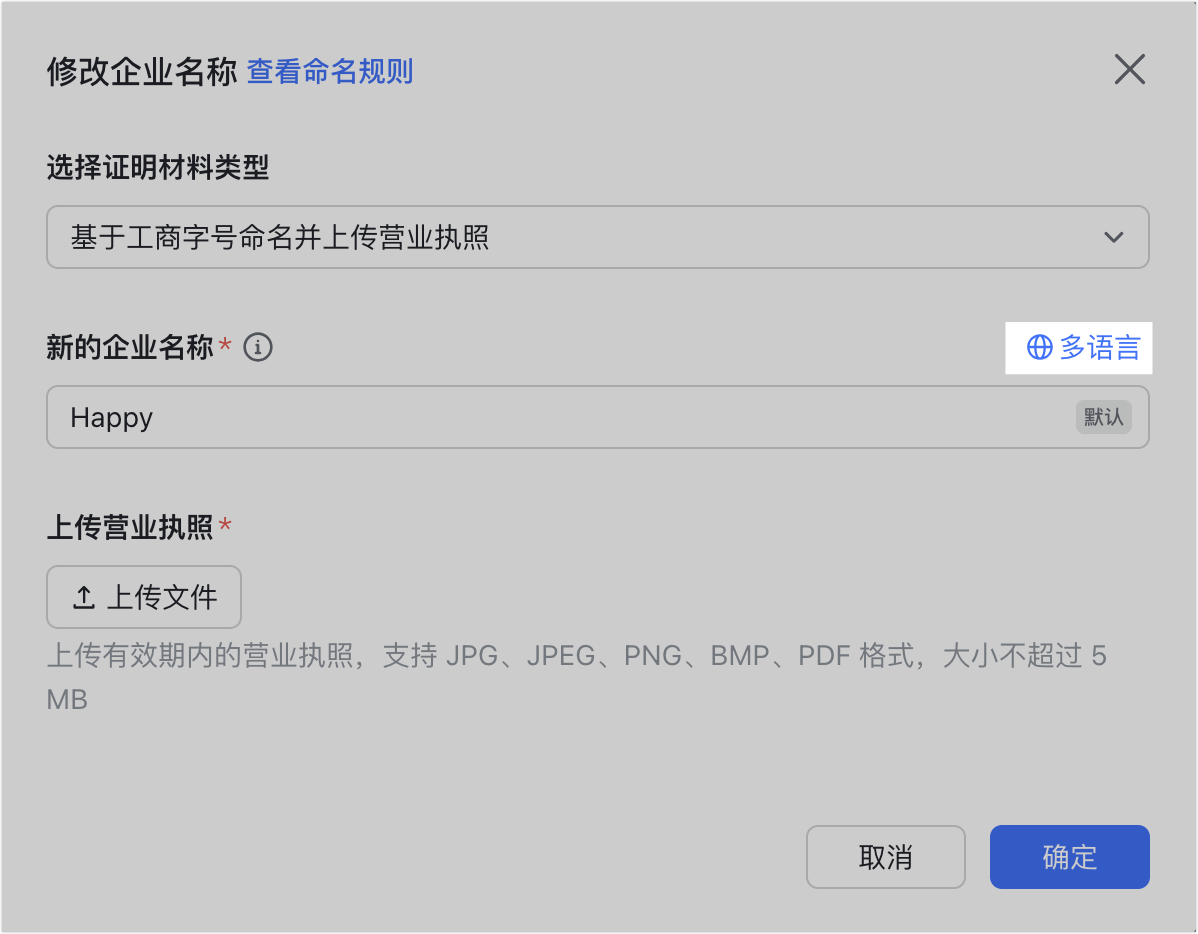This screenshot has height=934, width=1198.
Task: Click the 选择证明材料类型 section label
Action: tap(158, 167)
